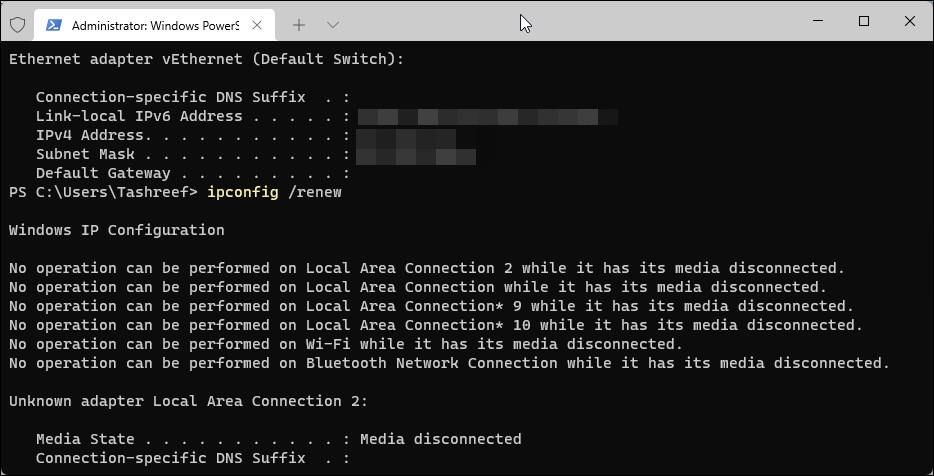Maximize the terminal window
The height and width of the screenshot is (476, 934).
864,21
